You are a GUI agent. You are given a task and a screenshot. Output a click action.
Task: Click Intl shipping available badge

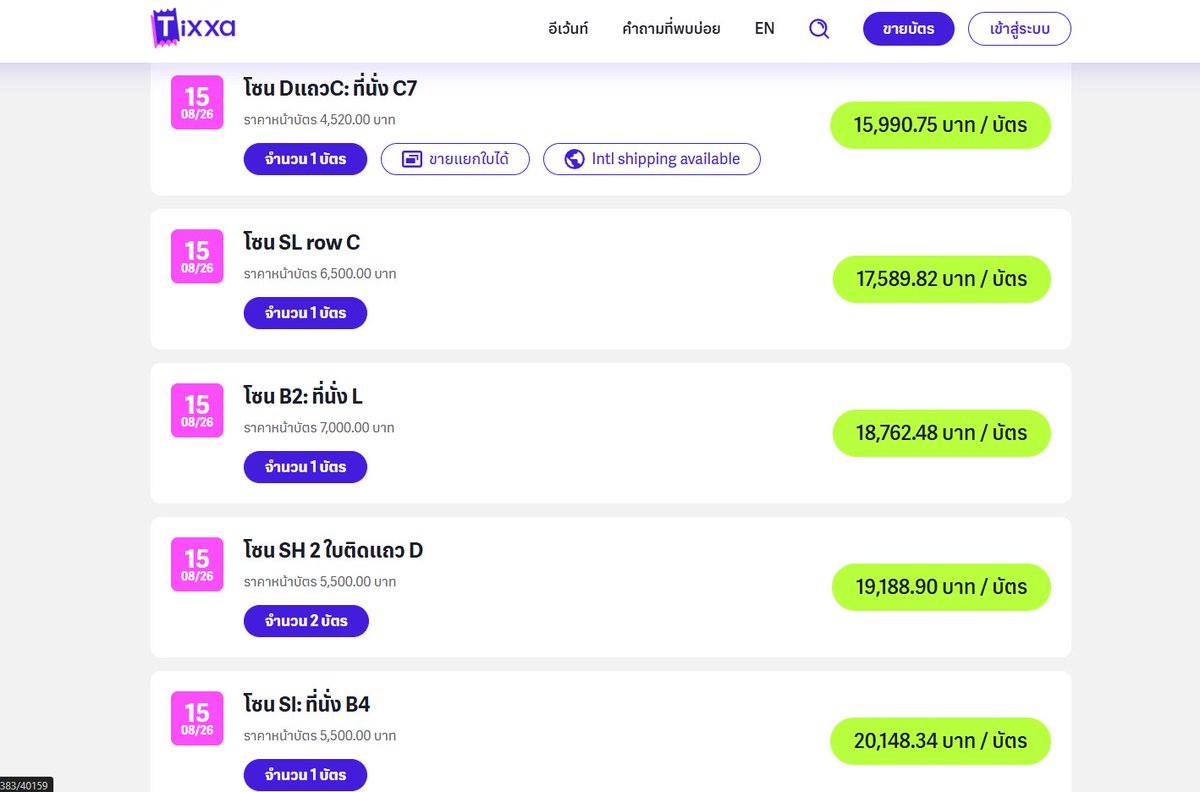click(652, 159)
